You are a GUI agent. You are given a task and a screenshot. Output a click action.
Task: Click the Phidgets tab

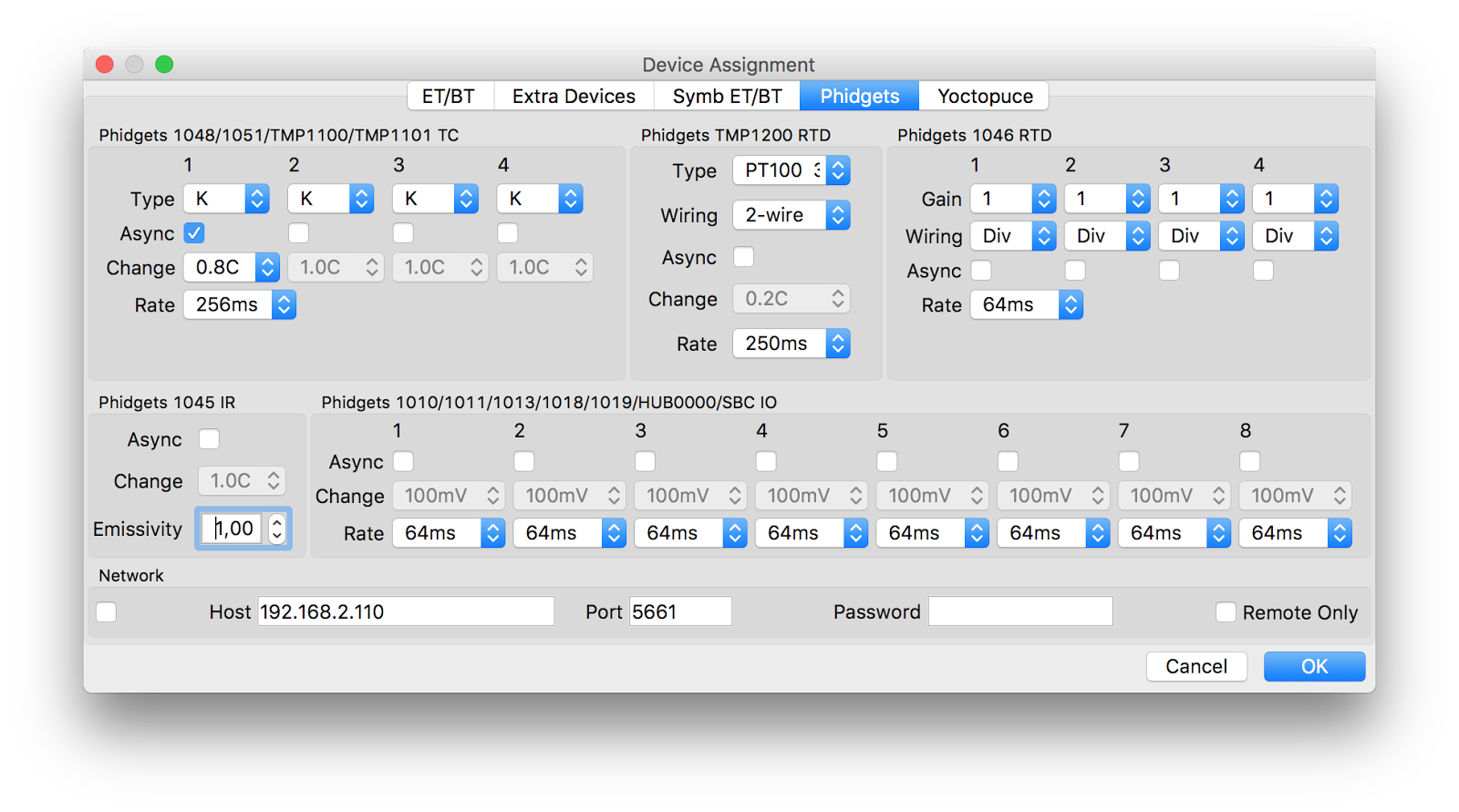point(859,97)
